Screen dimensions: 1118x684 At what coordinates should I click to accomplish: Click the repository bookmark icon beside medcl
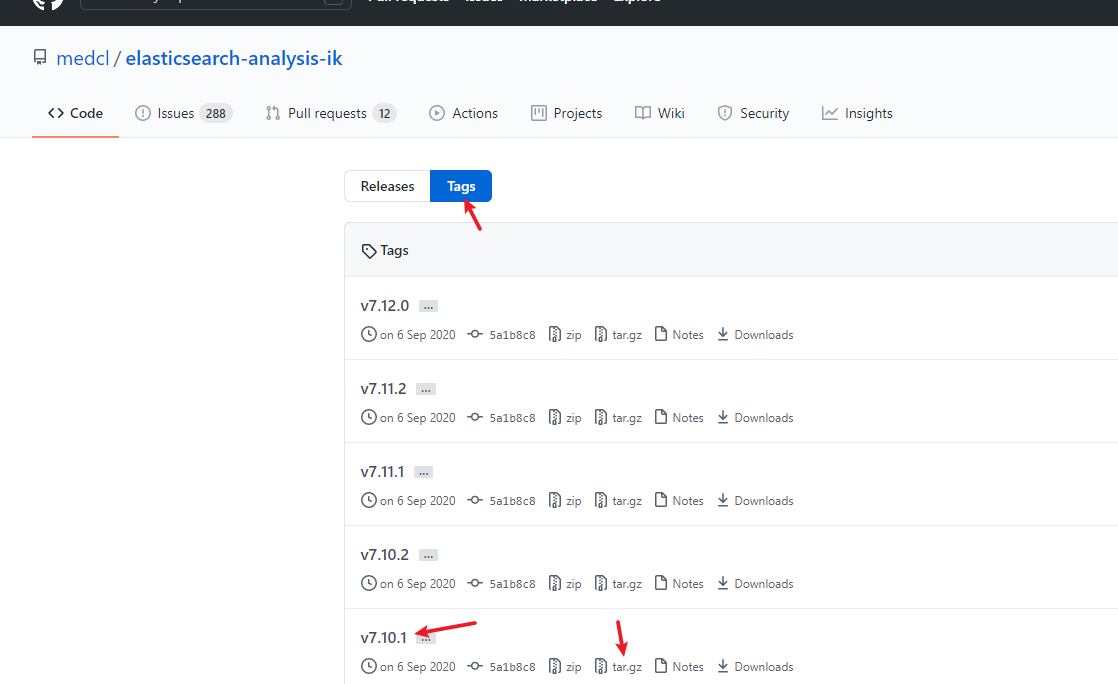(39, 57)
